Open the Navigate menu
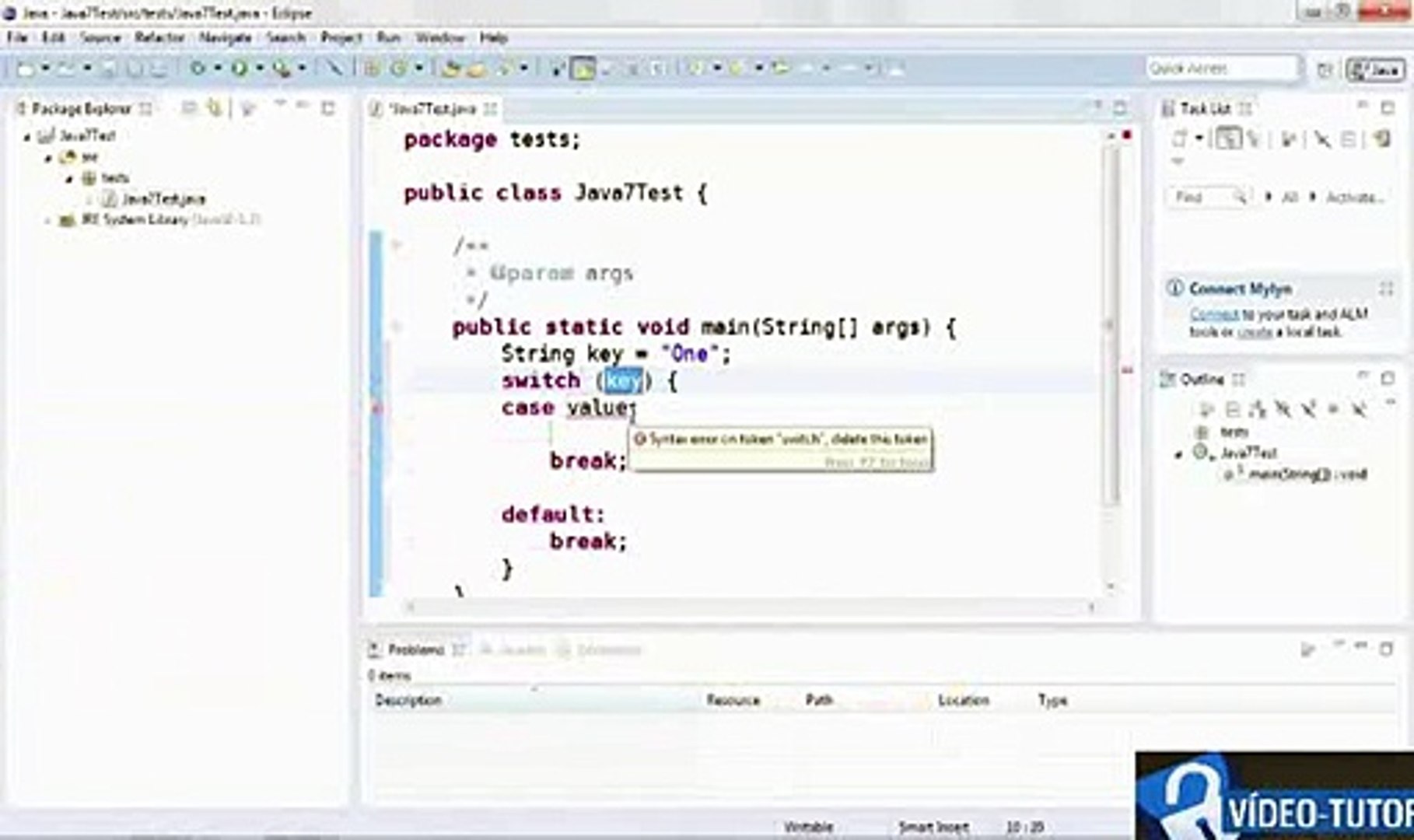The image size is (1414, 840). [x=226, y=37]
